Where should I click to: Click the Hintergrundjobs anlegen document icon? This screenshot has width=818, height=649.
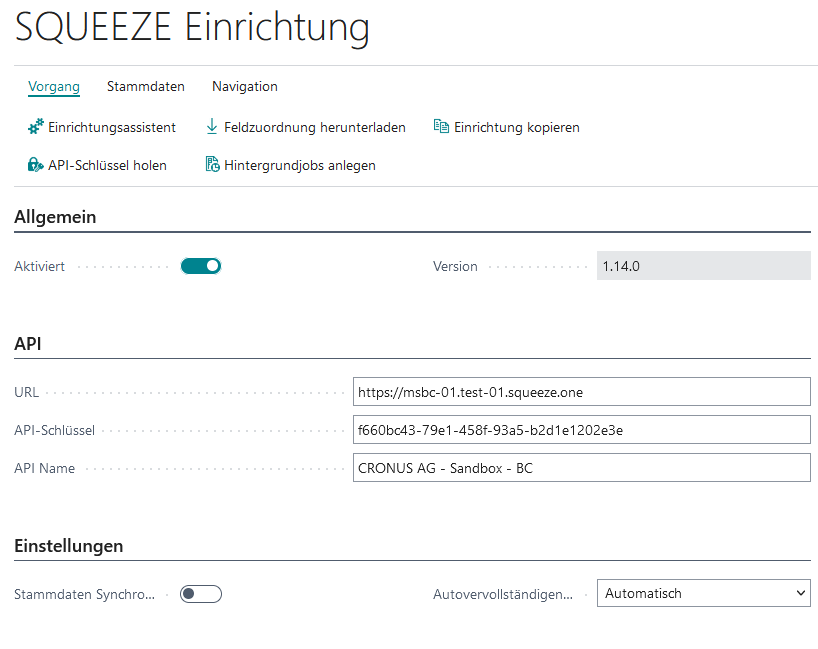[212, 165]
